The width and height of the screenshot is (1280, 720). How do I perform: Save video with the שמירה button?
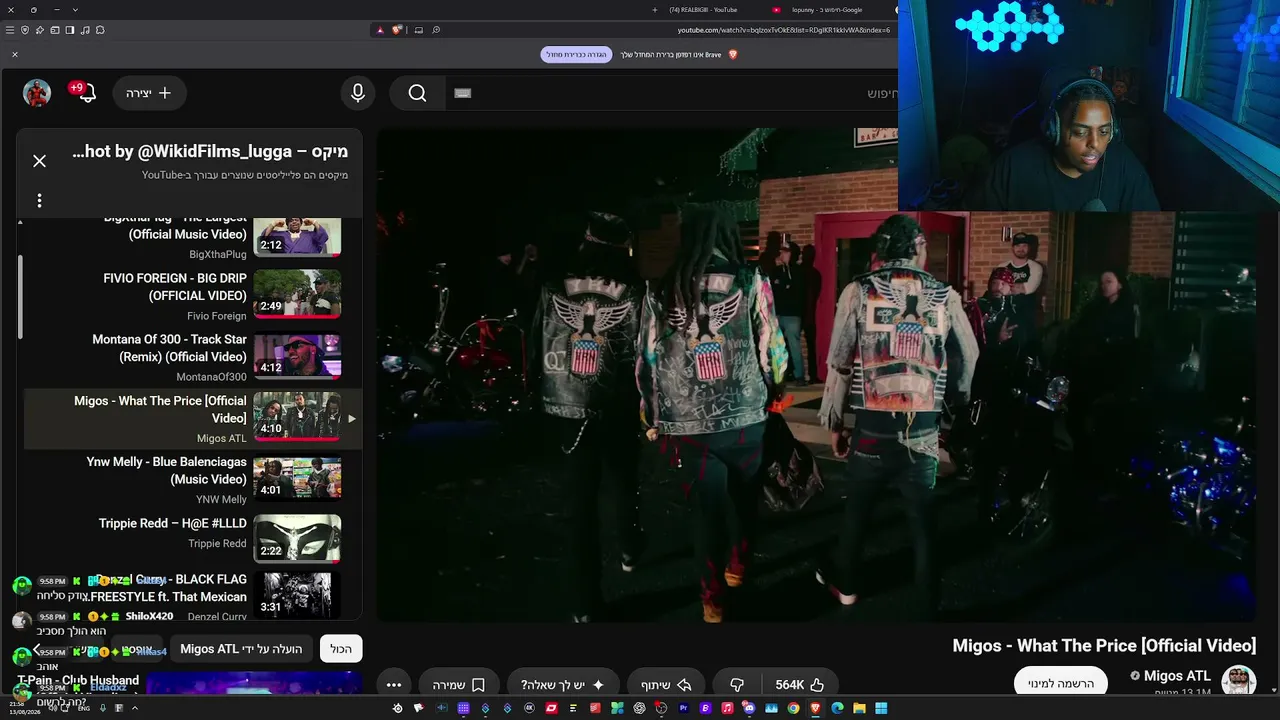pyautogui.click(x=459, y=685)
